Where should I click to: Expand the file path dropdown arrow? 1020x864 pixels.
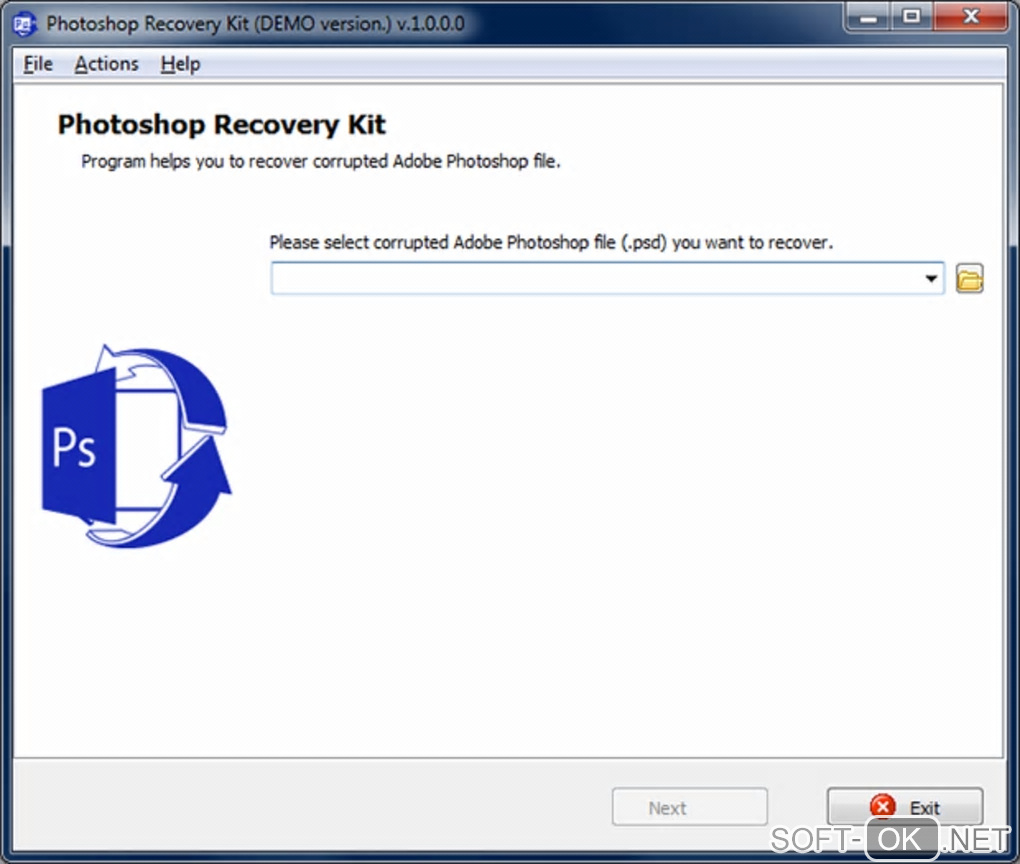[931, 278]
